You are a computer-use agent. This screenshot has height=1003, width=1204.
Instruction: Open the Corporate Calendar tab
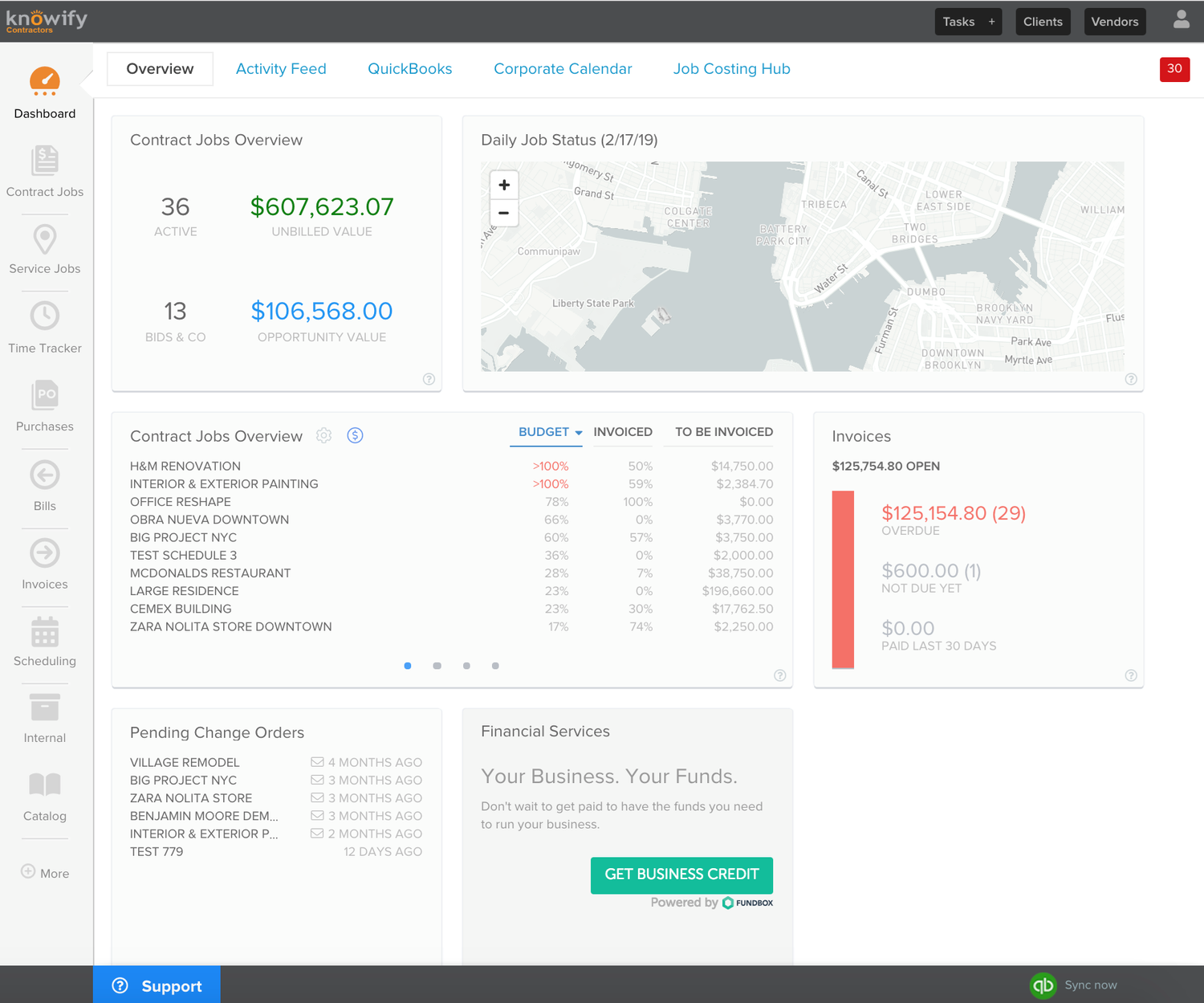[x=563, y=69]
